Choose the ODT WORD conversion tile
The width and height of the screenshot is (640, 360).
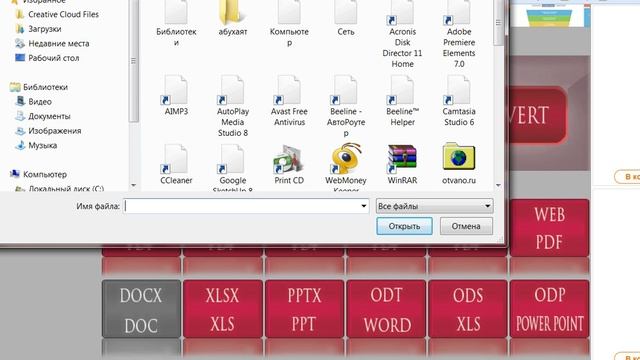[x=386, y=309]
